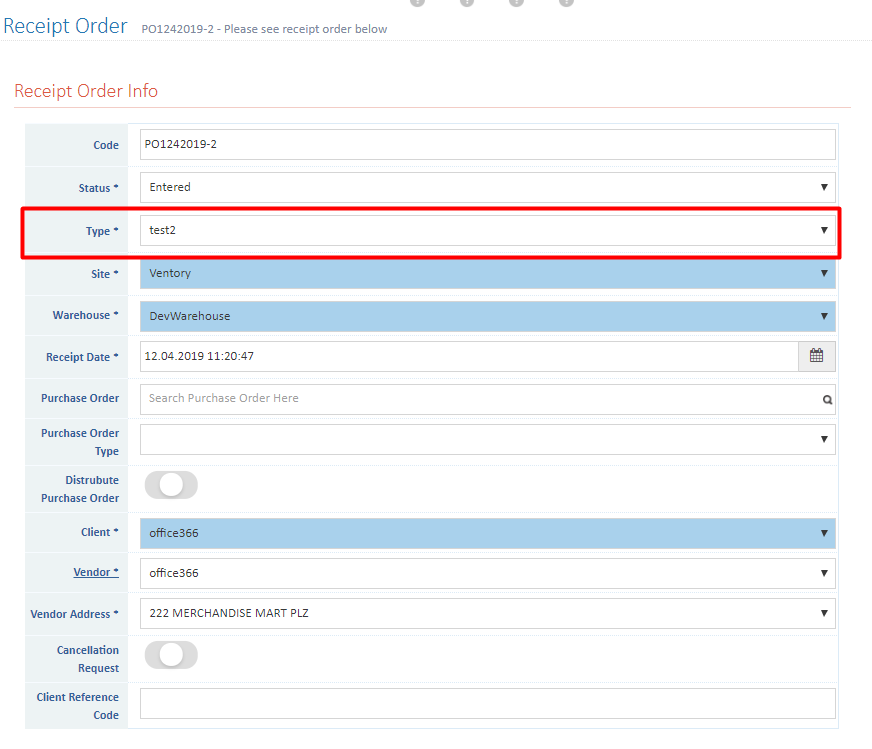Image resolution: width=872 pixels, height=749 pixels.
Task: Click the third wizard step circle at top
Action: 516,3
